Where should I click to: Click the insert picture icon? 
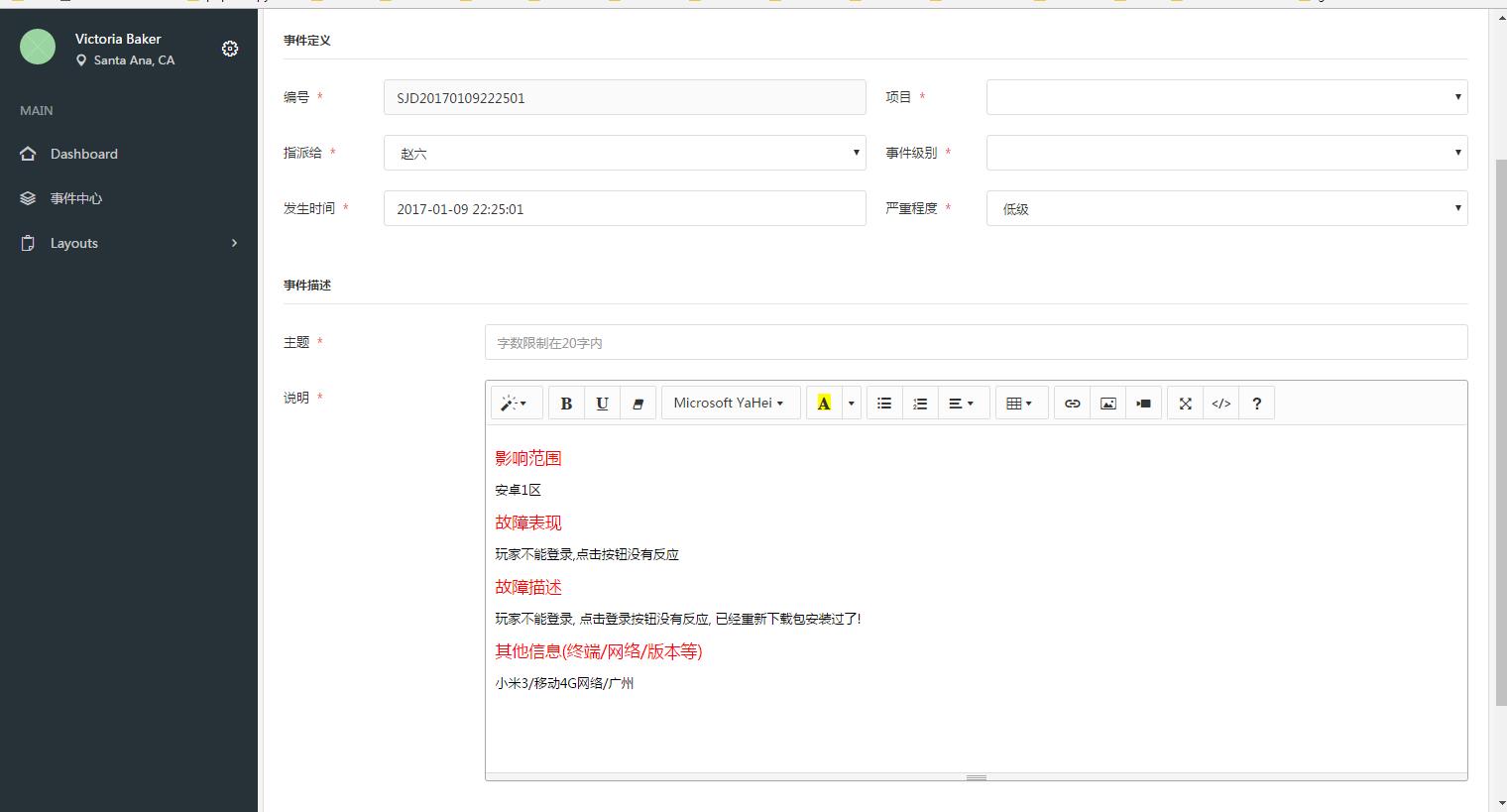click(1107, 403)
